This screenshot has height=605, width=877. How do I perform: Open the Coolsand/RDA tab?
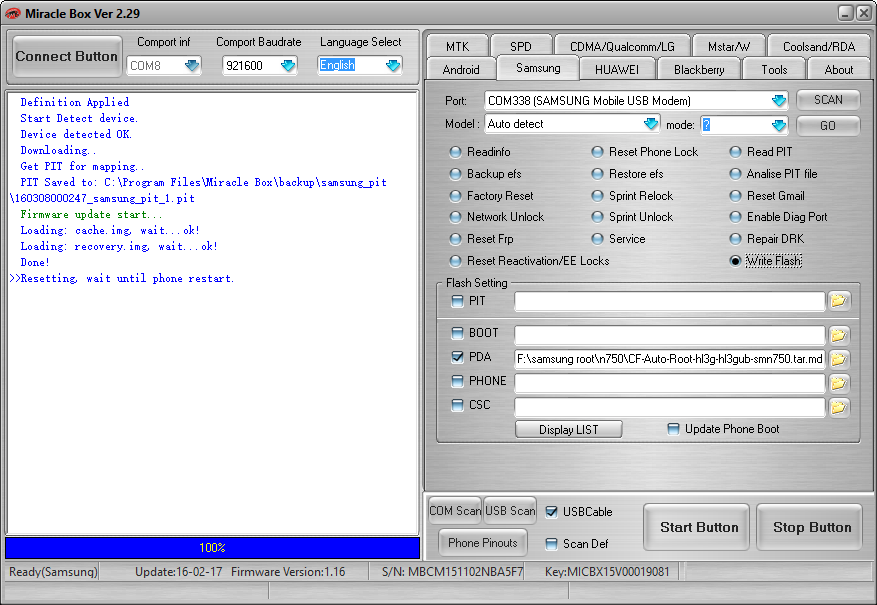819,46
